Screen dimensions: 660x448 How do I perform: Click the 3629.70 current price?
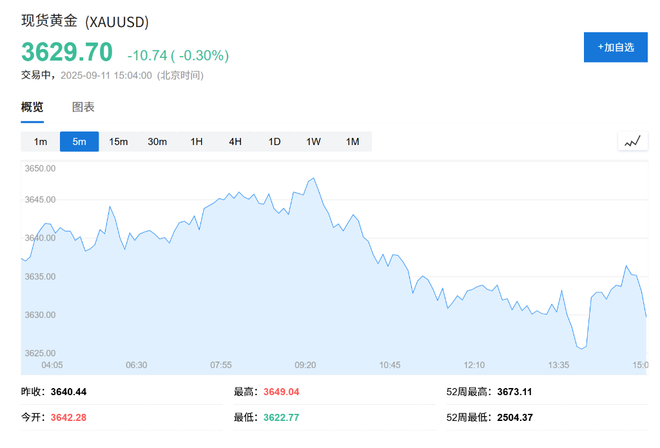(x=67, y=51)
